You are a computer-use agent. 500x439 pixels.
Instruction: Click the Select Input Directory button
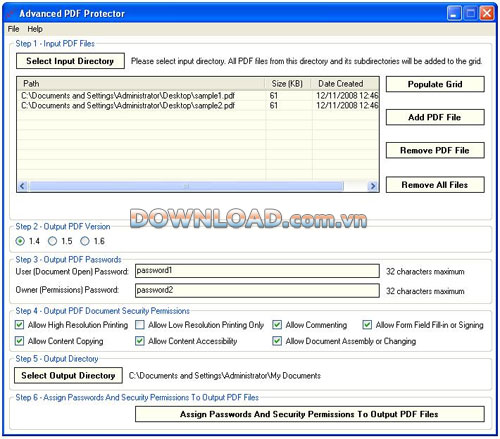(70, 61)
